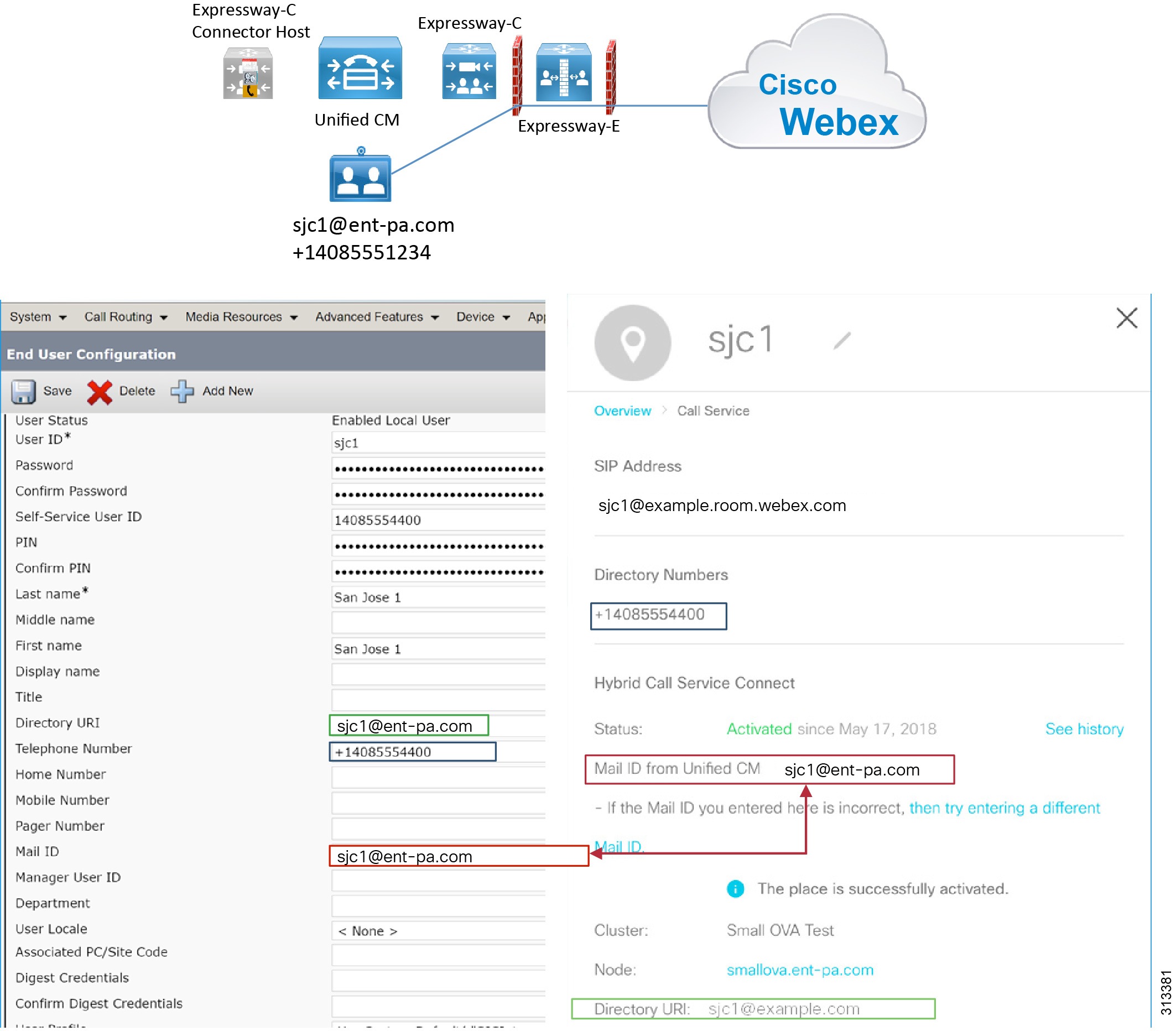Click the Mail ID field
Image resolution: width=1176 pixels, height=1031 pixels.
[459, 857]
